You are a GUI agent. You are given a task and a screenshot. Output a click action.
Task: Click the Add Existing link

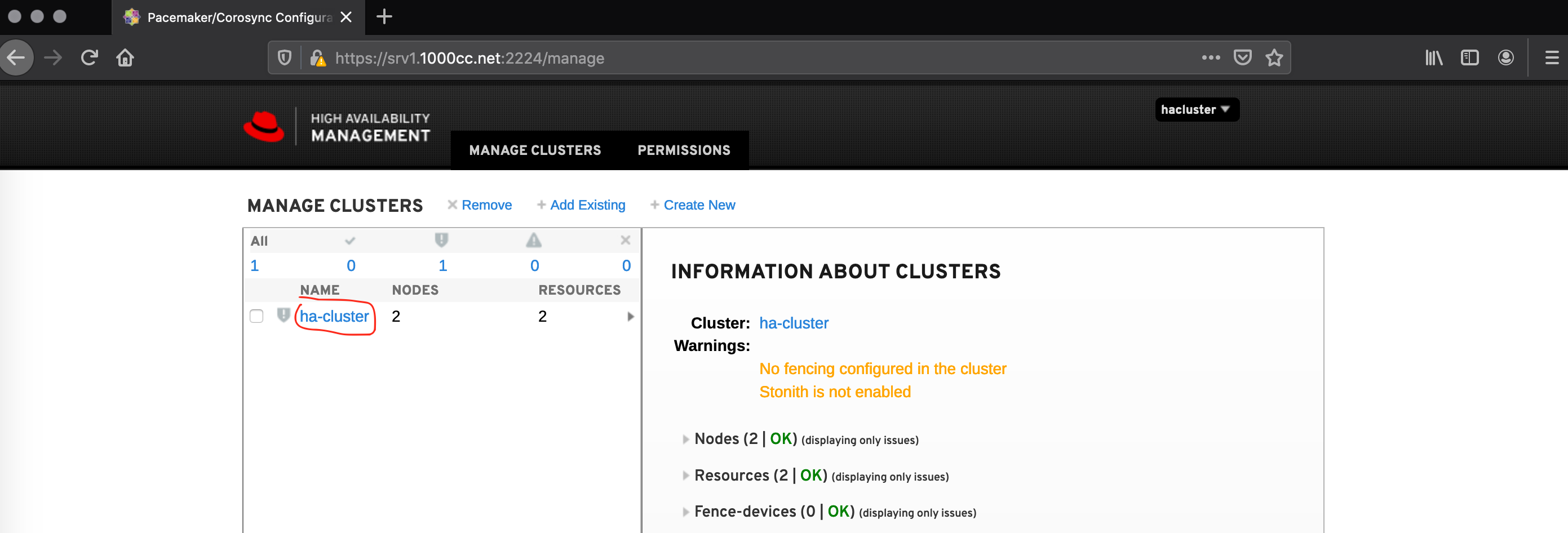point(587,205)
